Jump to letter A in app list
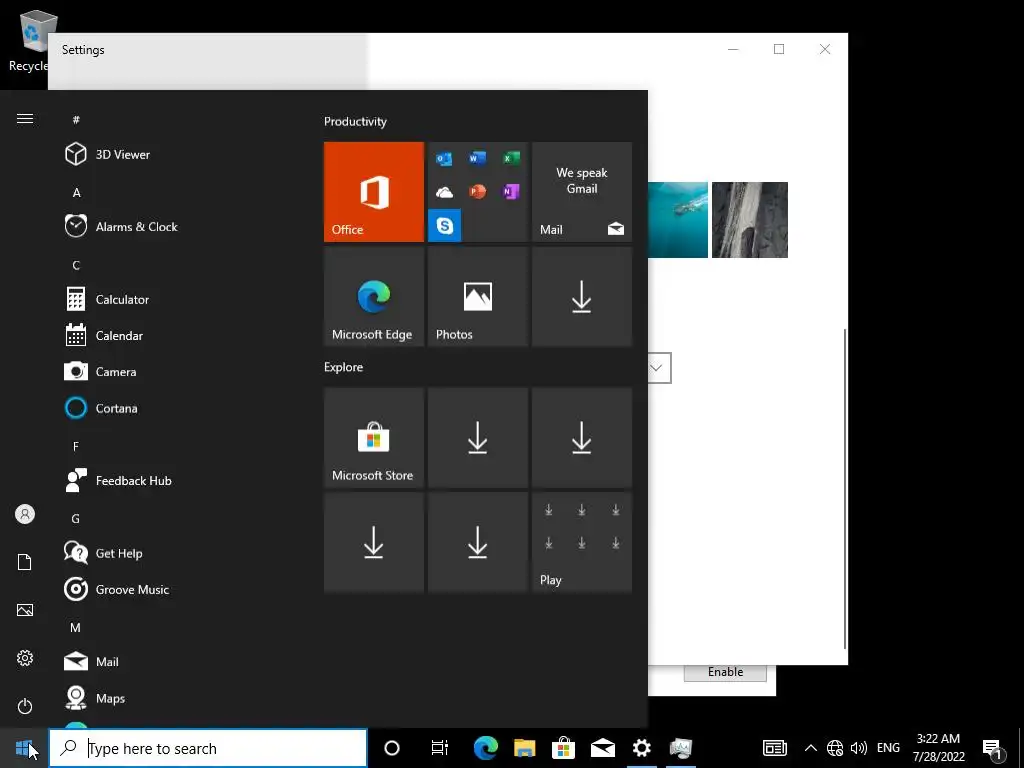1024x768 pixels. point(76,193)
